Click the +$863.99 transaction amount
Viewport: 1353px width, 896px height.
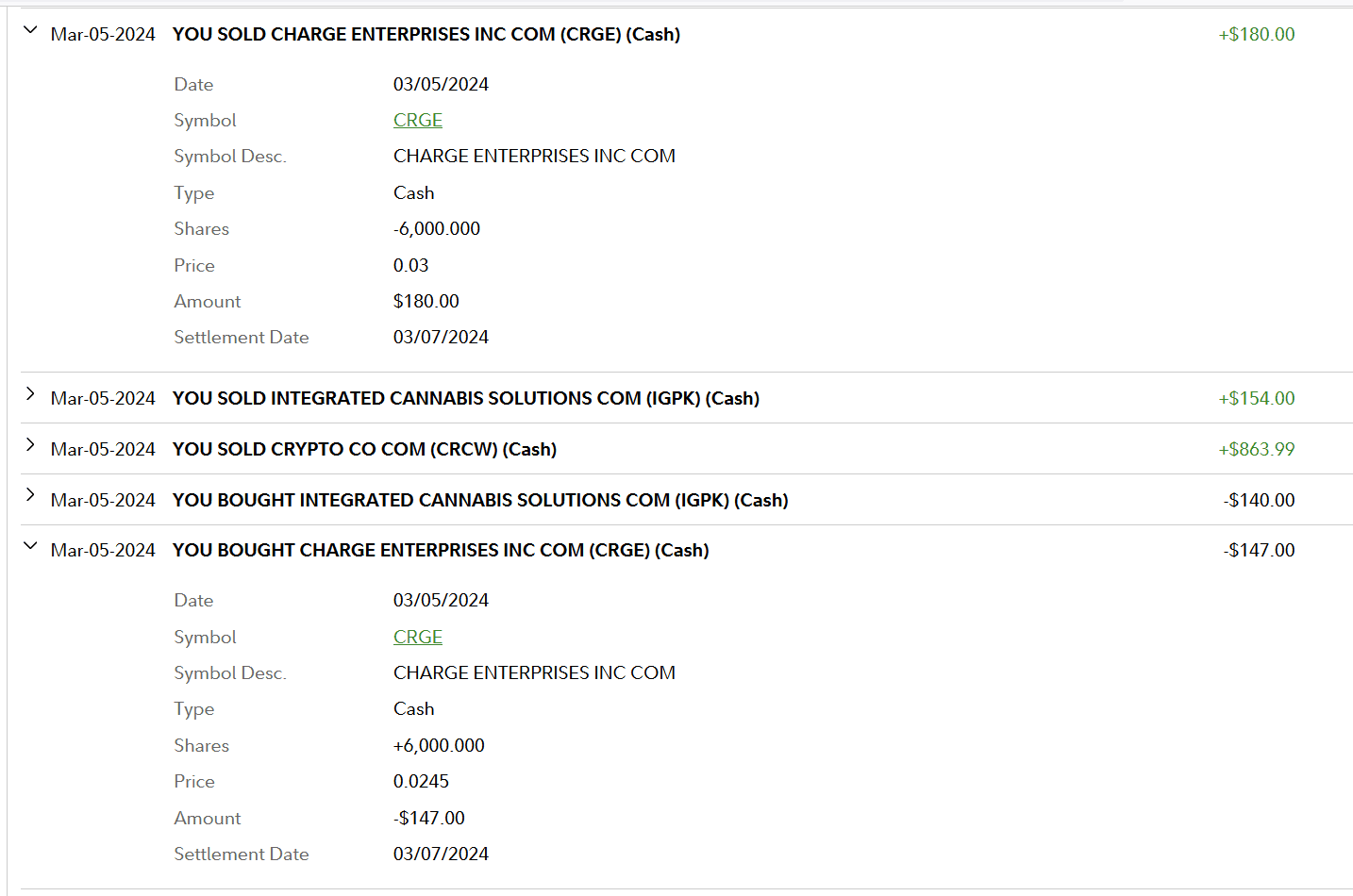pos(1256,450)
